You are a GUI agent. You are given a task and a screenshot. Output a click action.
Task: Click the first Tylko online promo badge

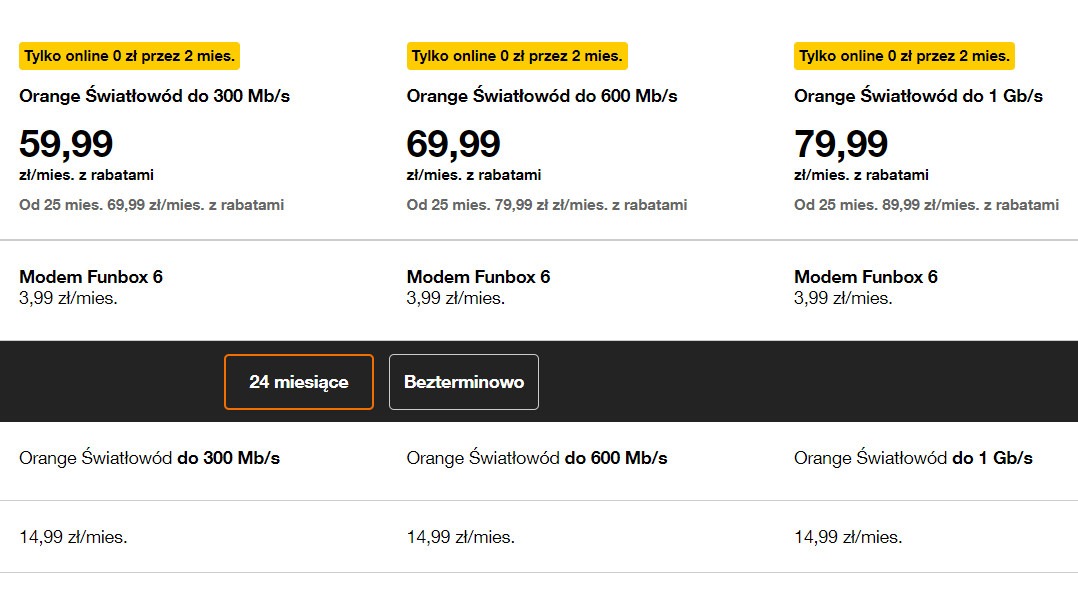pos(127,56)
